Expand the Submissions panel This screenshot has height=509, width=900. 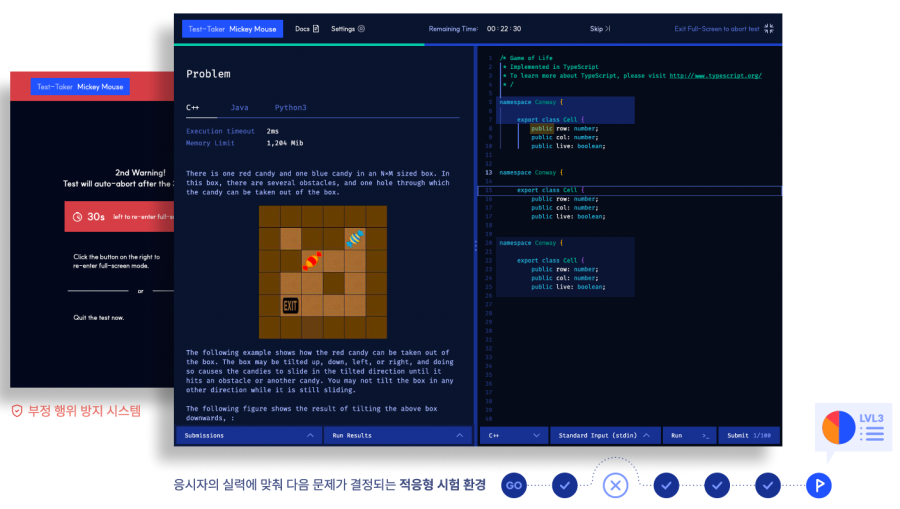[x=247, y=436]
